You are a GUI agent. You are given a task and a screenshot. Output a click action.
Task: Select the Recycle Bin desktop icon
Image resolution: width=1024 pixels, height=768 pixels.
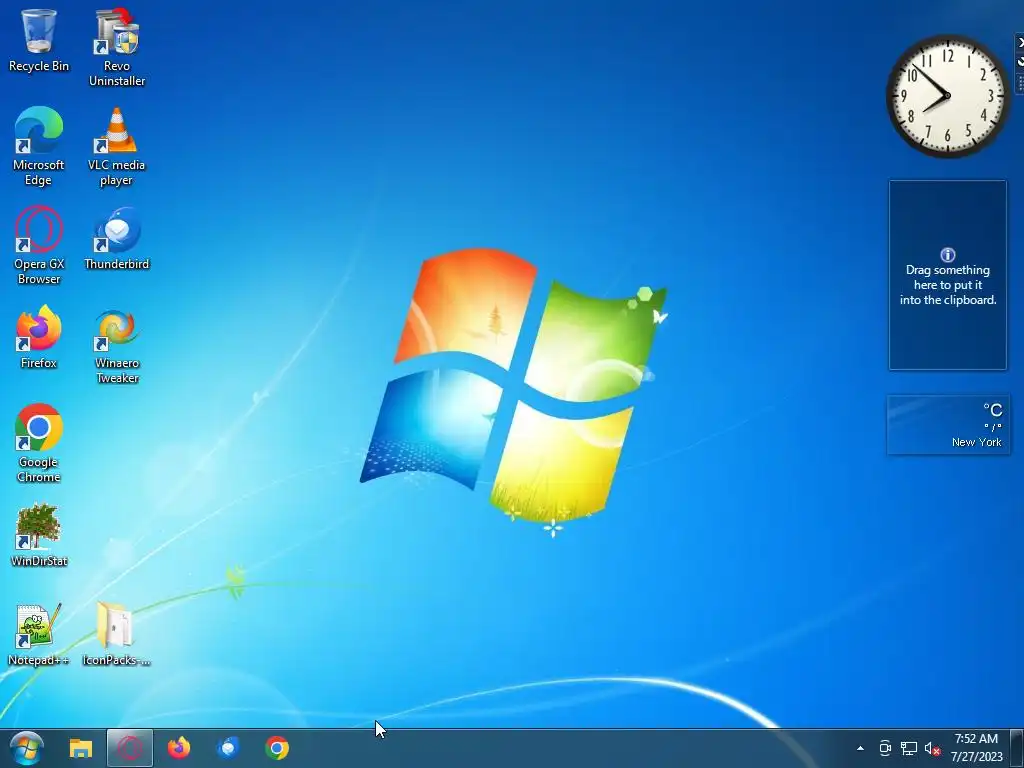point(39,40)
